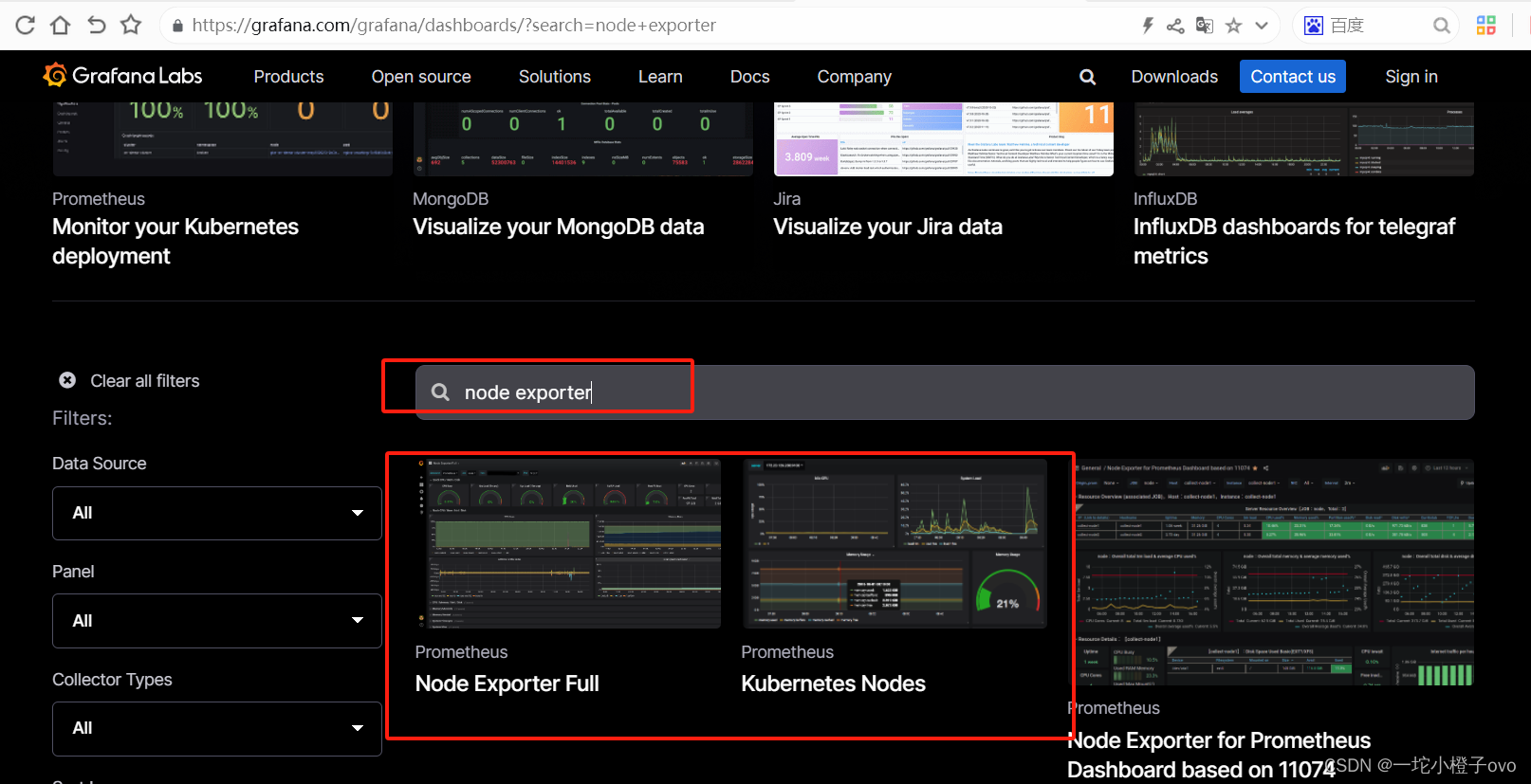
Task: Click the Prometheus label above Kubernetes Nodes
Action: point(787,652)
